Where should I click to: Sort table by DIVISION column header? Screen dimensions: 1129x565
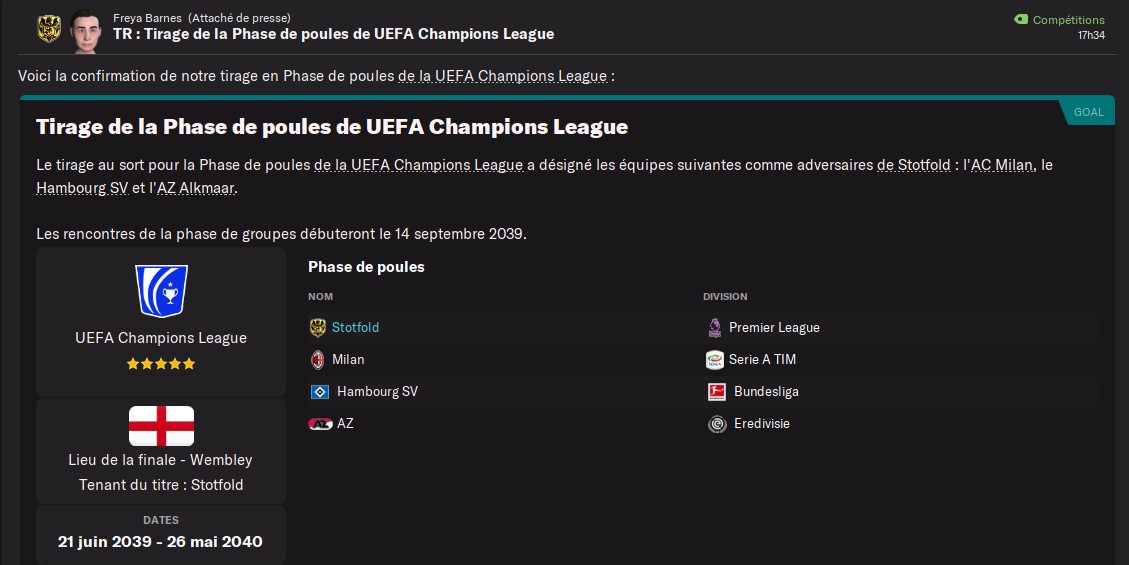[725, 297]
